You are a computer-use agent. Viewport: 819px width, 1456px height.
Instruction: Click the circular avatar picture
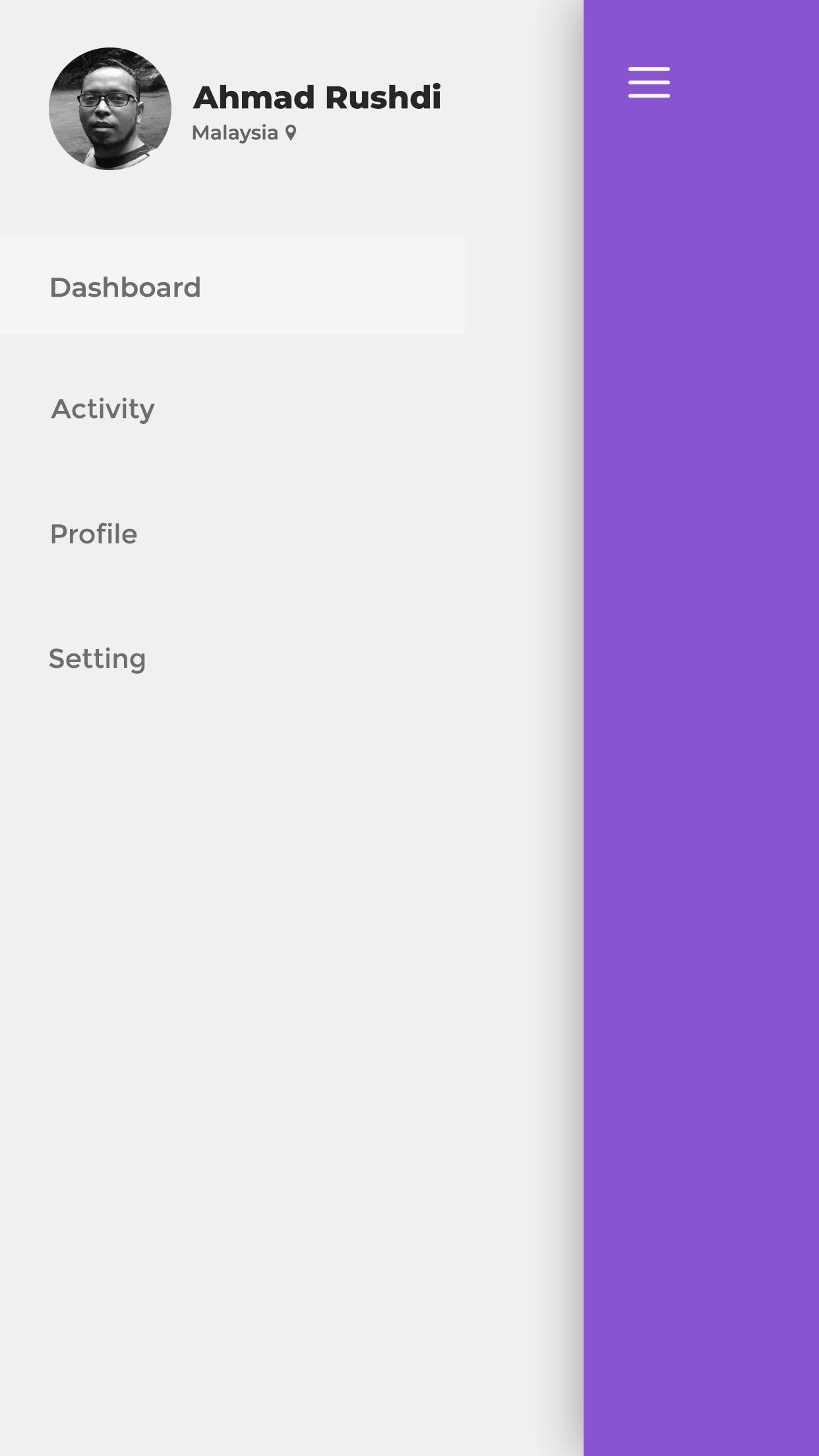pos(110,109)
